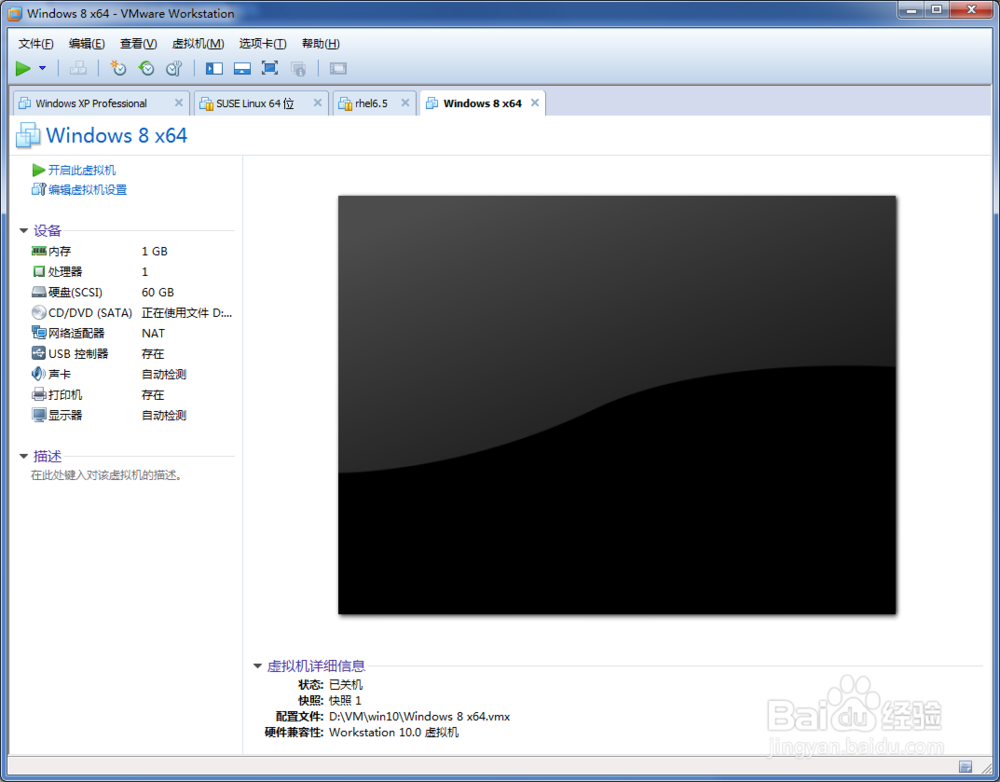Click the 已关机 status value
The width and height of the screenshot is (1000, 782).
(346, 684)
